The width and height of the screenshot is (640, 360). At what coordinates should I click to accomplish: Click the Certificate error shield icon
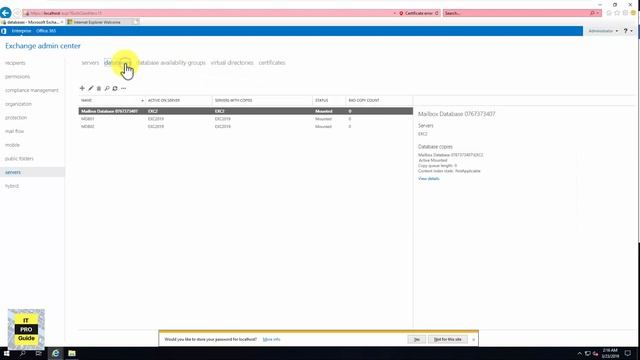[401, 13]
